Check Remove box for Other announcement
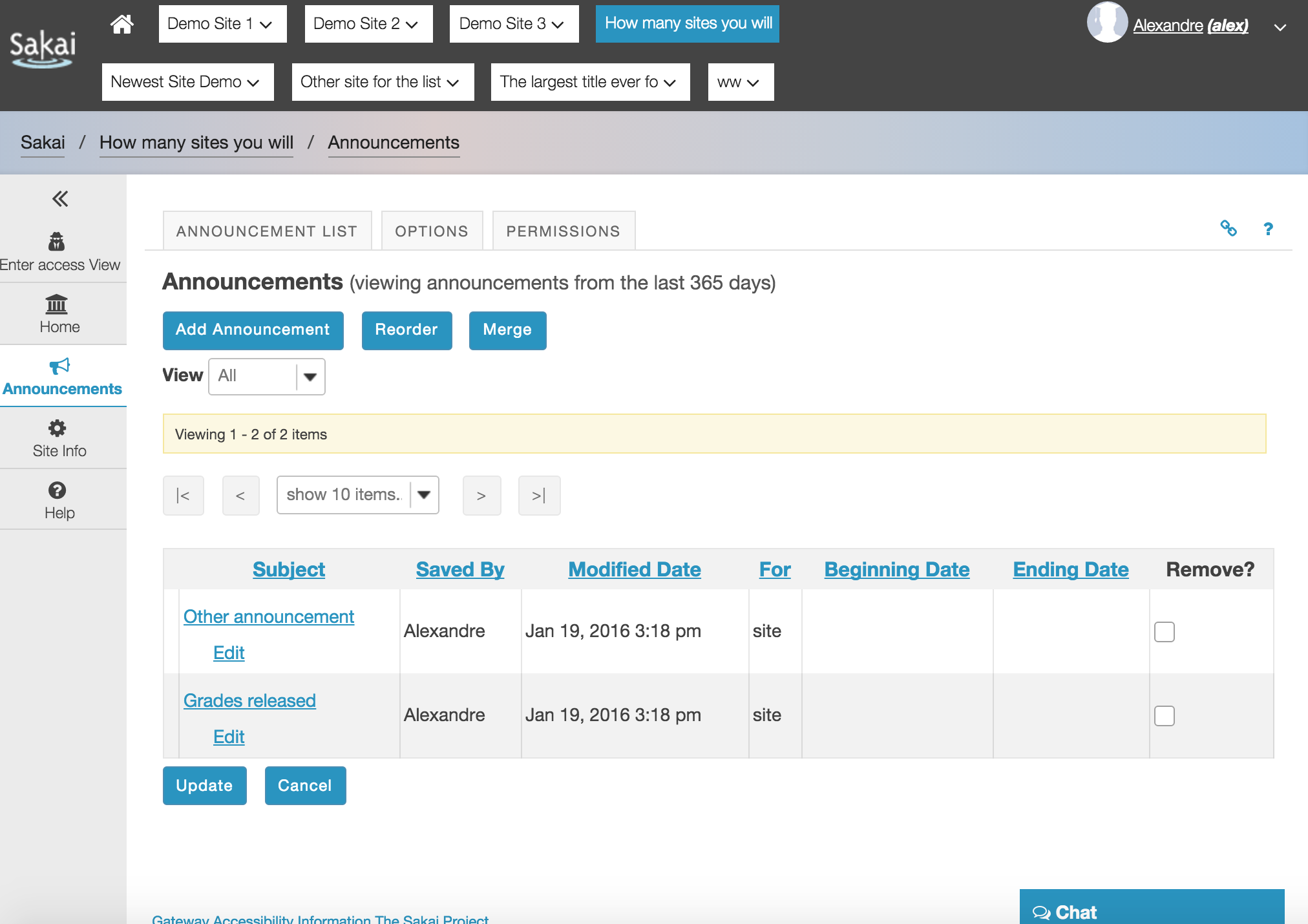1308x924 pixels. [1165, 632]
